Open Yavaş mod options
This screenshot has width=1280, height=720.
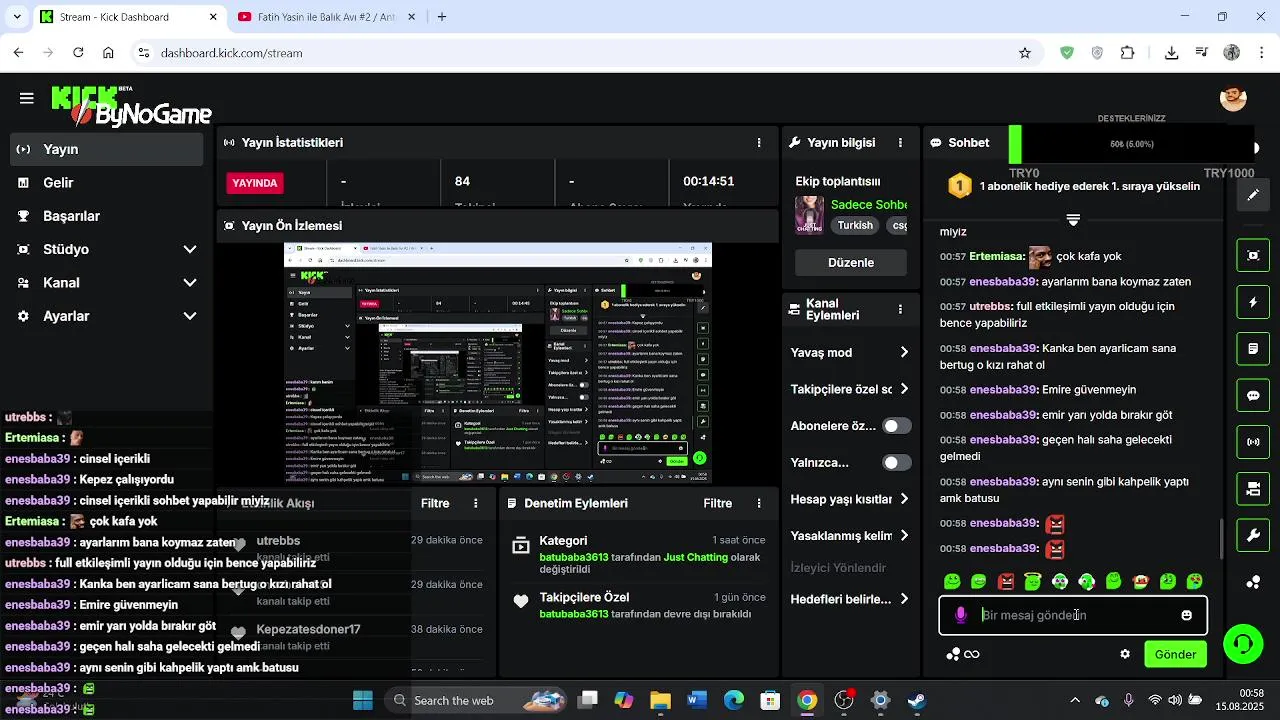pos(850,353)
